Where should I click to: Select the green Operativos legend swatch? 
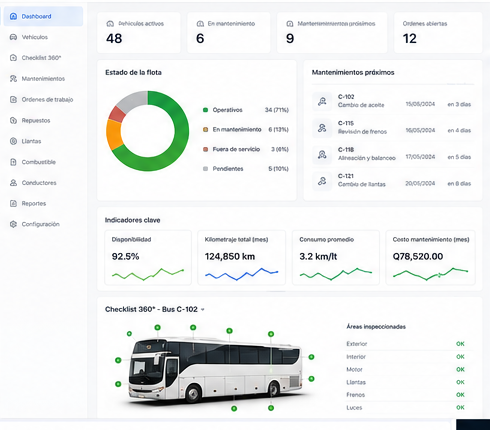click(206, 110)
